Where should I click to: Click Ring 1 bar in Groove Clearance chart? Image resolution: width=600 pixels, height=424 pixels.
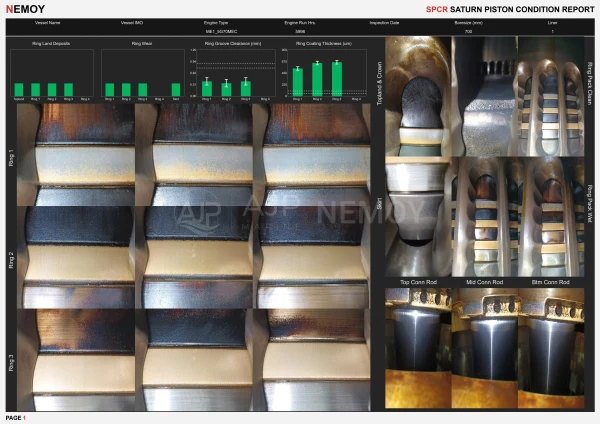point(207,88)
